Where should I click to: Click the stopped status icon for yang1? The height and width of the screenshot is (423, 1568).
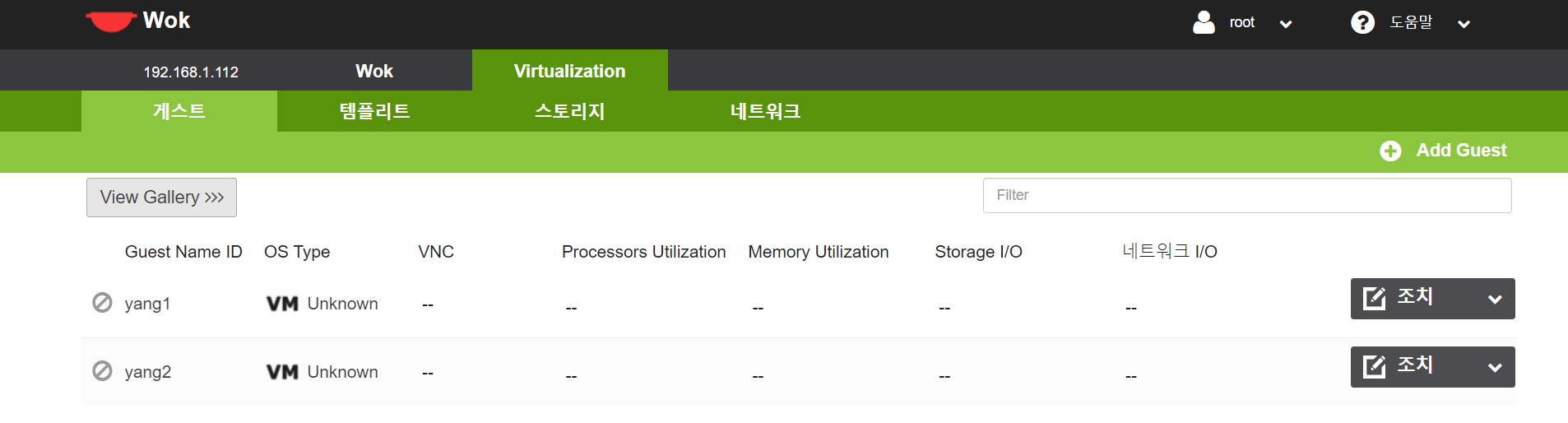pos(102,303)
